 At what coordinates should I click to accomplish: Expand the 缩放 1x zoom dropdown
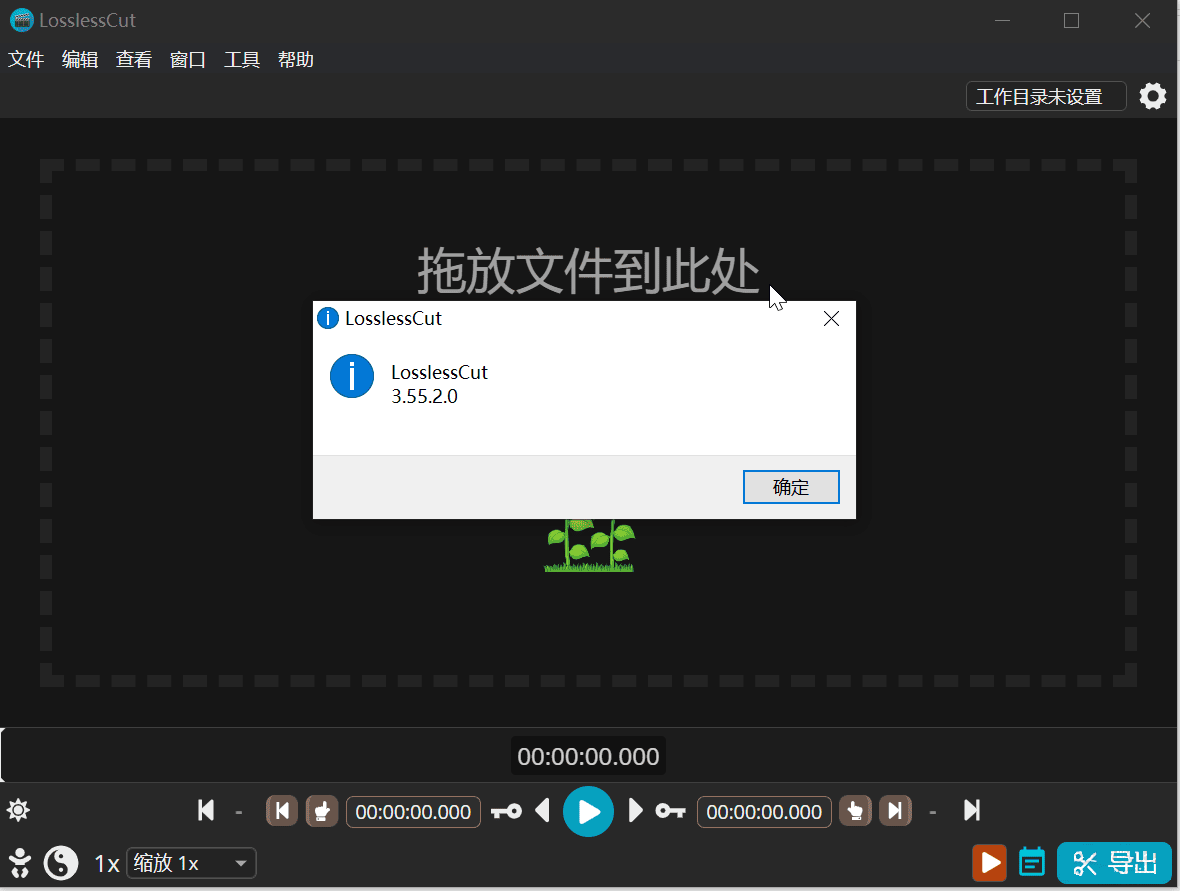191,863
